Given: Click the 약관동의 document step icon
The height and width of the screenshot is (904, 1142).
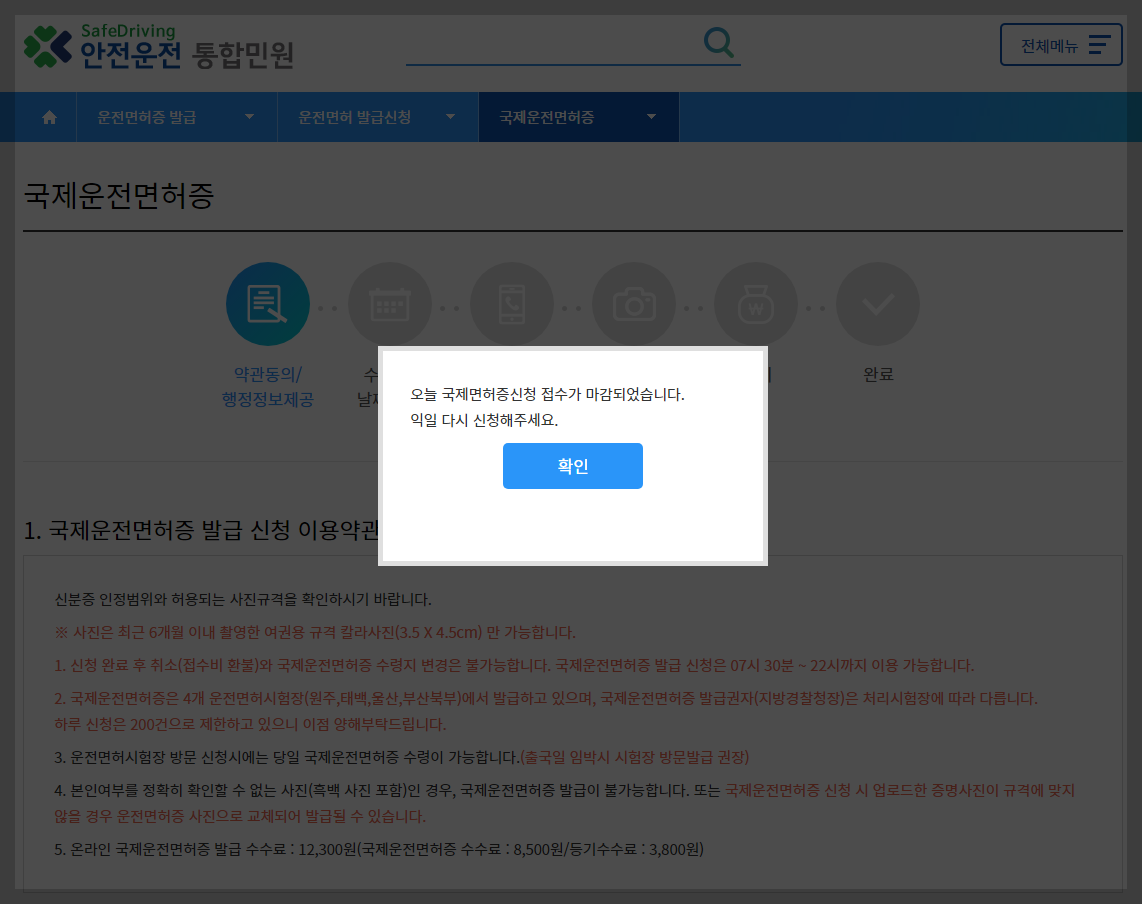Looking at the screenshot, I should click(267, 304).
